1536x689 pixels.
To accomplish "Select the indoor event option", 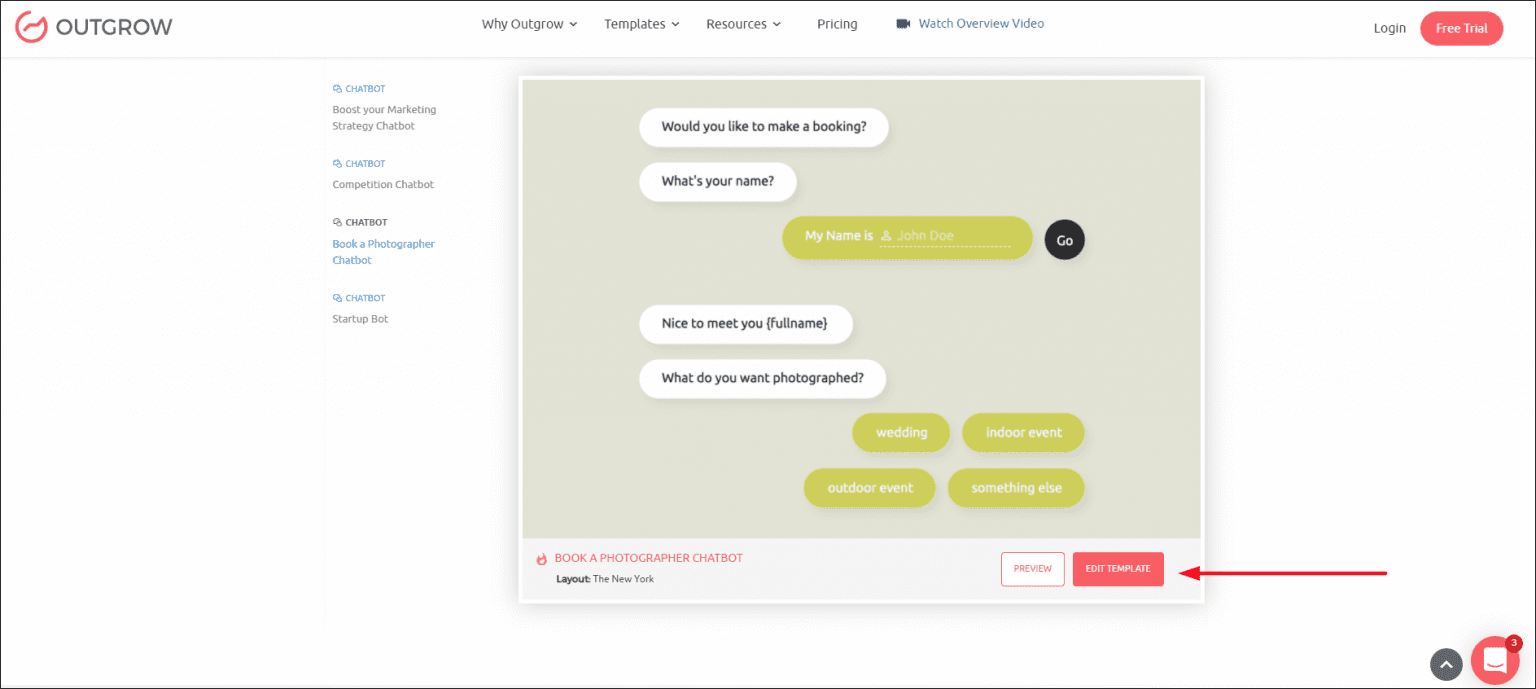I will pos(1023,433).
